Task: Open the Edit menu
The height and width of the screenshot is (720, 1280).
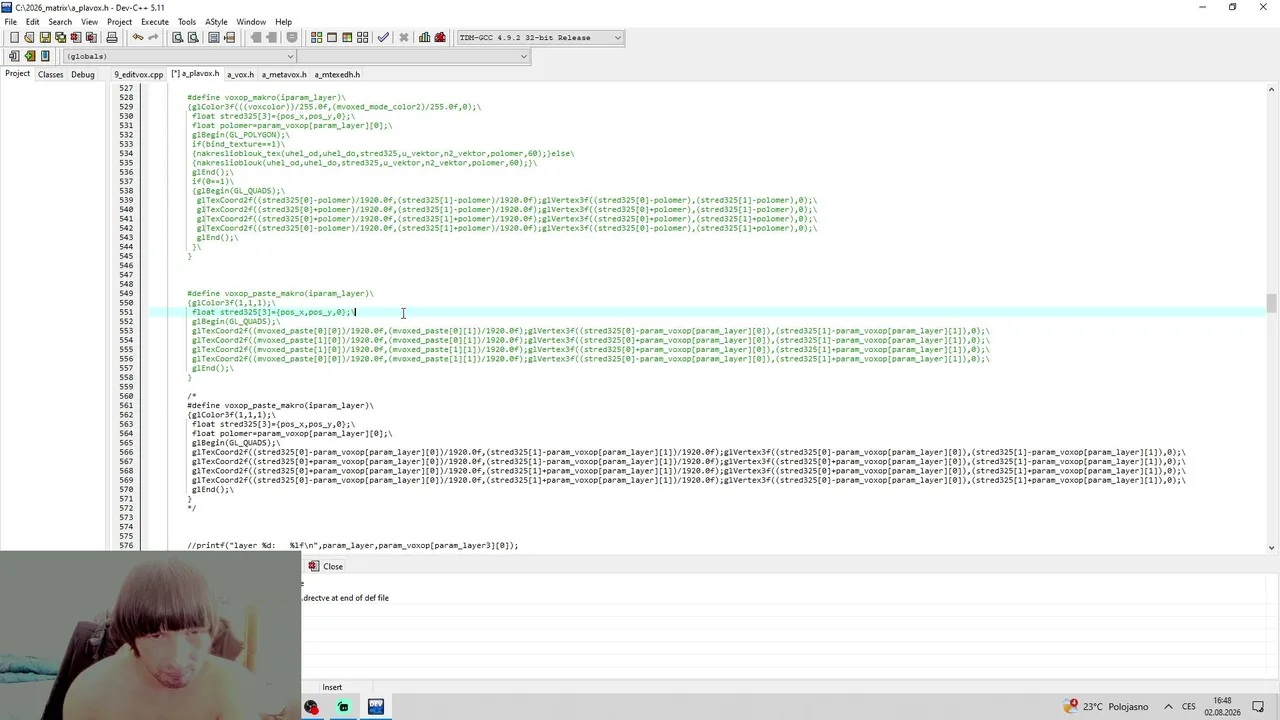Action: coord(32,21)
